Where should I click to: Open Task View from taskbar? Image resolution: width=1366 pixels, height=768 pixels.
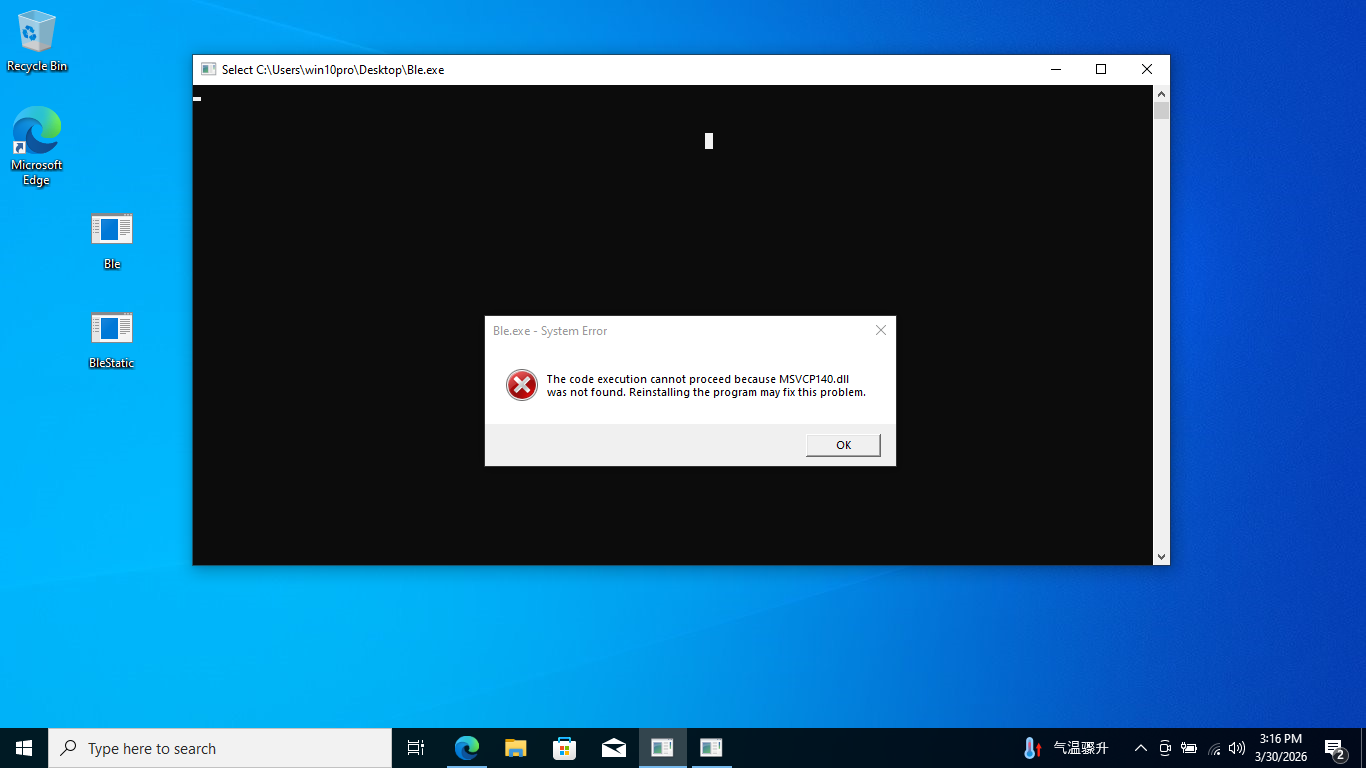coord(416,748)
